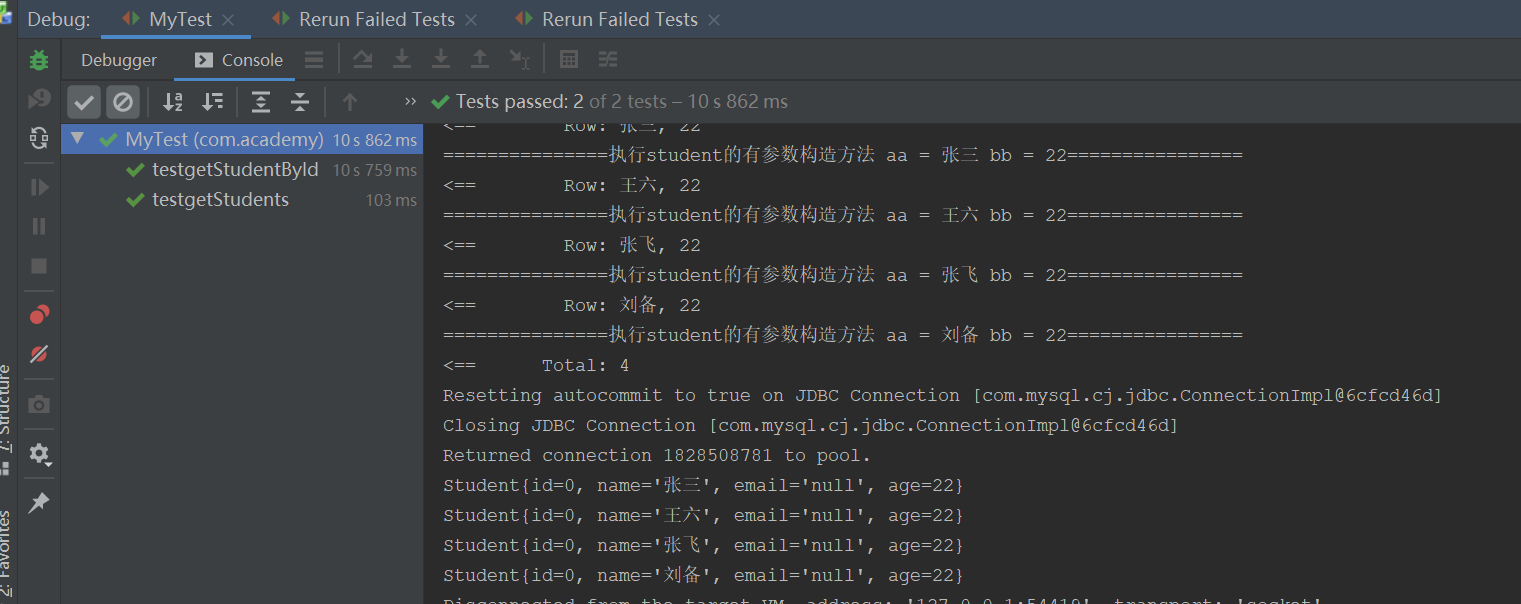The image size is (1521, 604).
Task: Click console line 'Row: 王六, 22'
Action: (x=632, y=185)
